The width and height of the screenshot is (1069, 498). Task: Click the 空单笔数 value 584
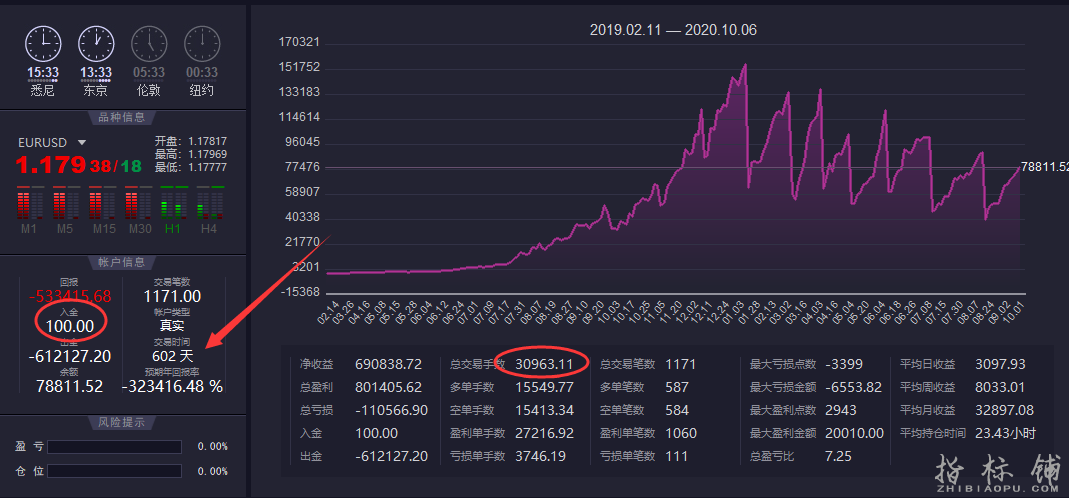[677, 410]
